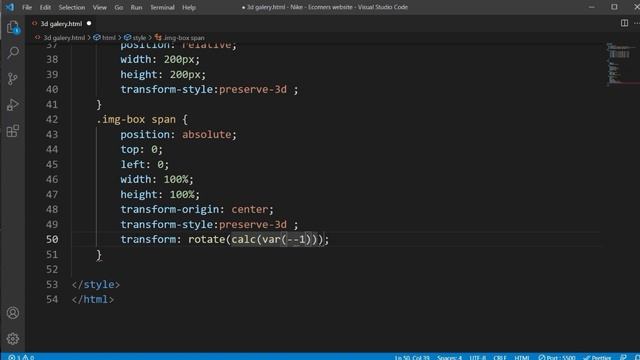Click the ".img-box span {" selector text

tap(142, 119)
